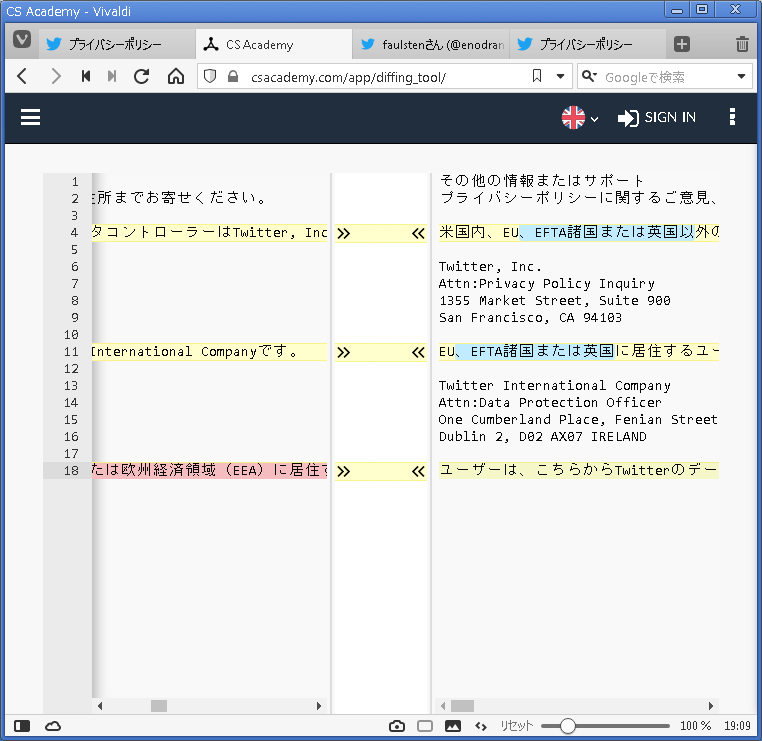Open page actions code icon
Viewport: 762px width, 741px height.
tap(481, 726)
